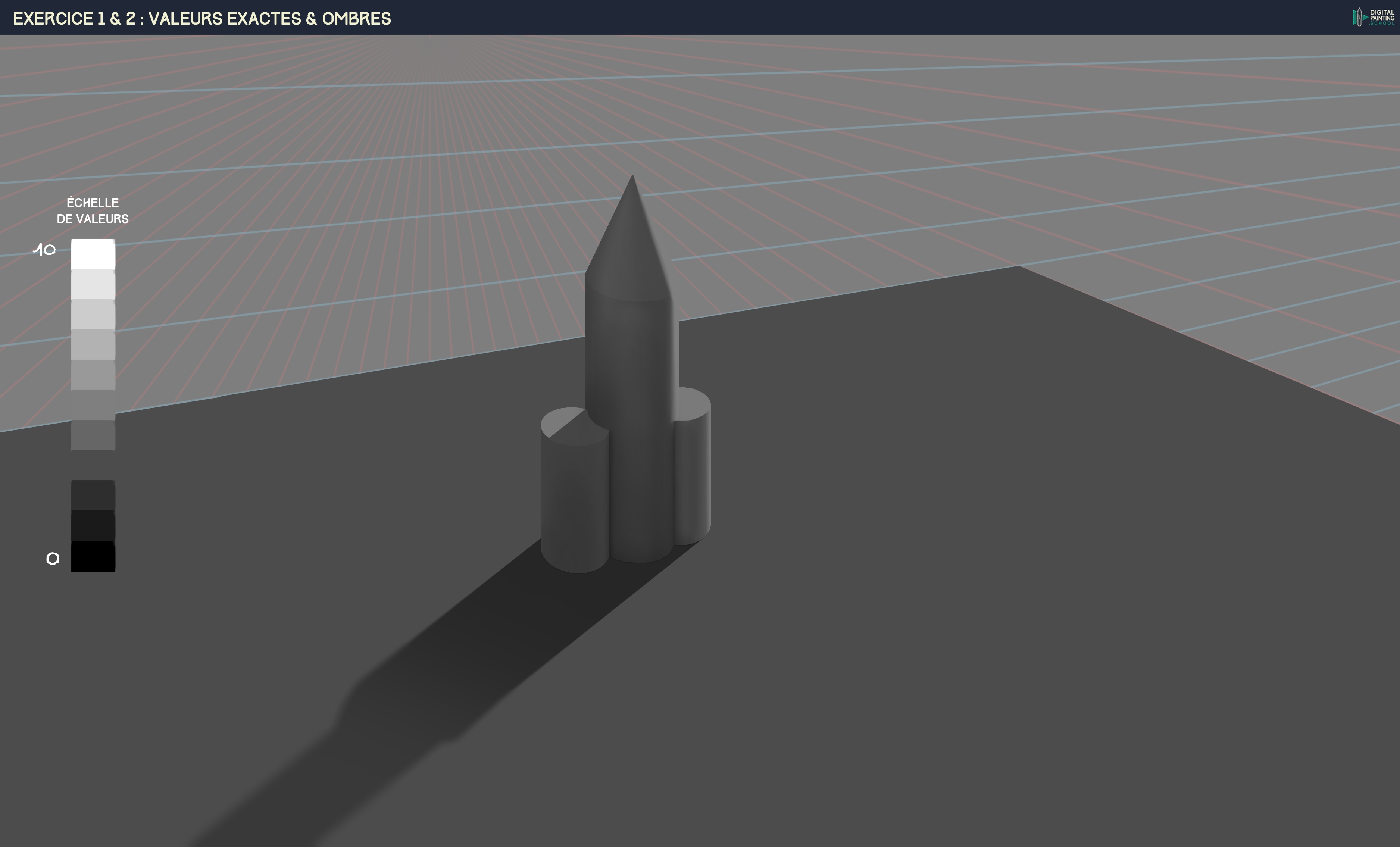Pick the swatch directly above the scale's gap
Viewport: 1400px width, 847px height.
[93, 435]
